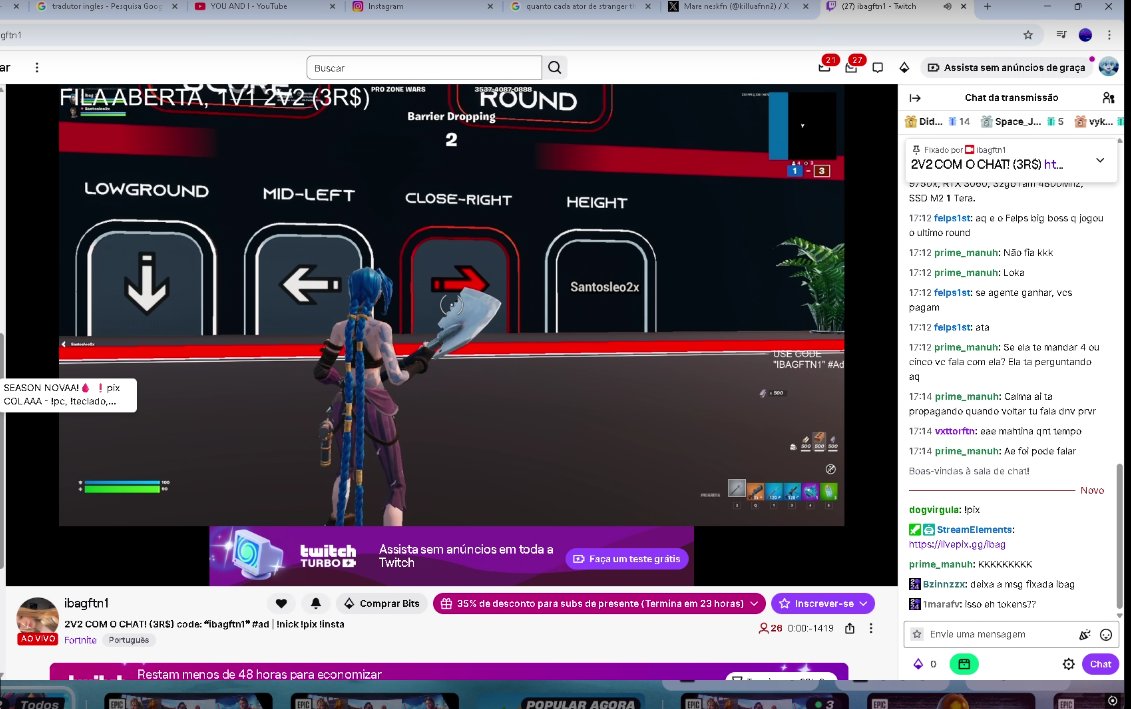
Task: Open the three-dot menu in Twitch top nav
Action: coord(37,67)
